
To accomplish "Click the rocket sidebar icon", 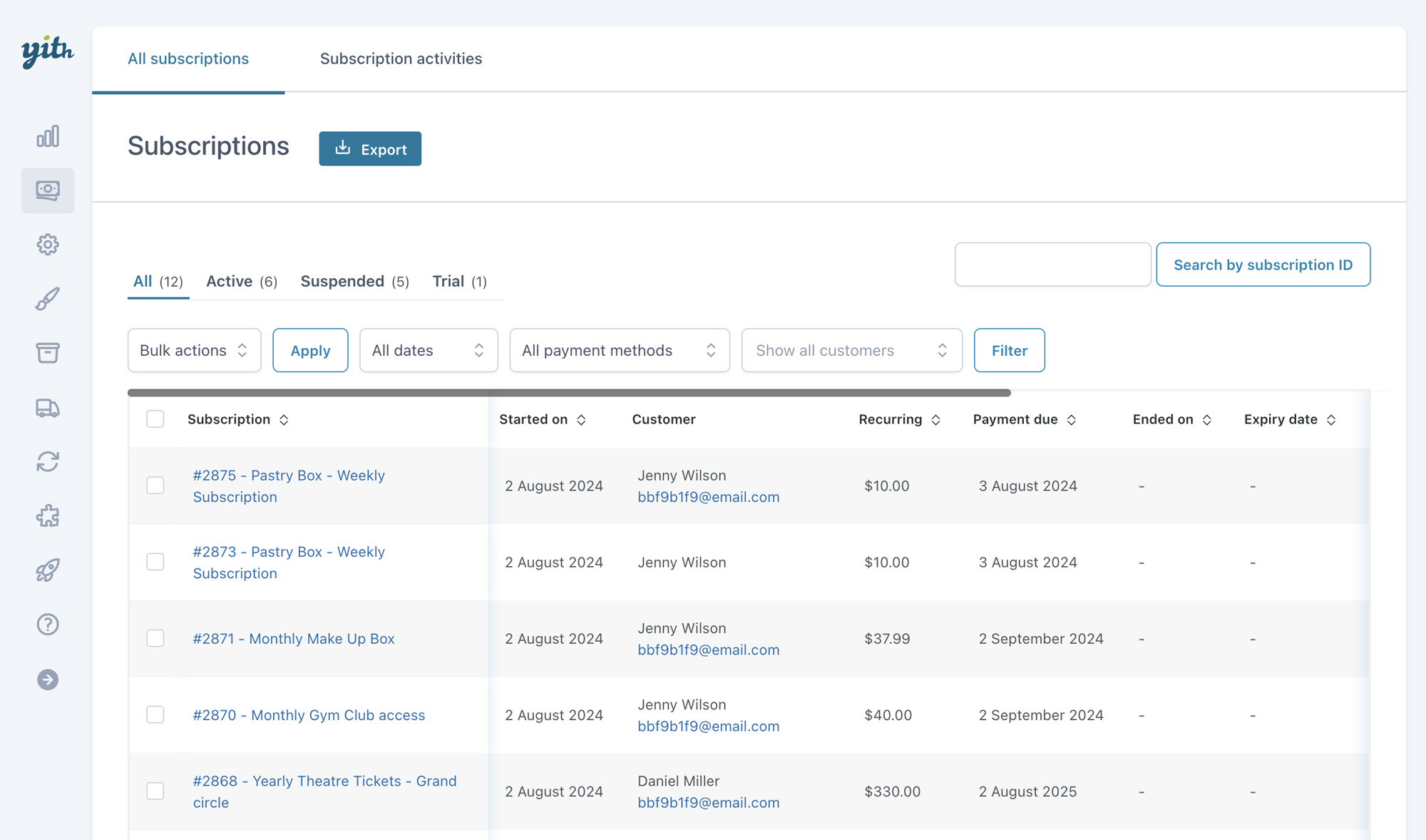I will pyautogui.click(x=48, y=570).
